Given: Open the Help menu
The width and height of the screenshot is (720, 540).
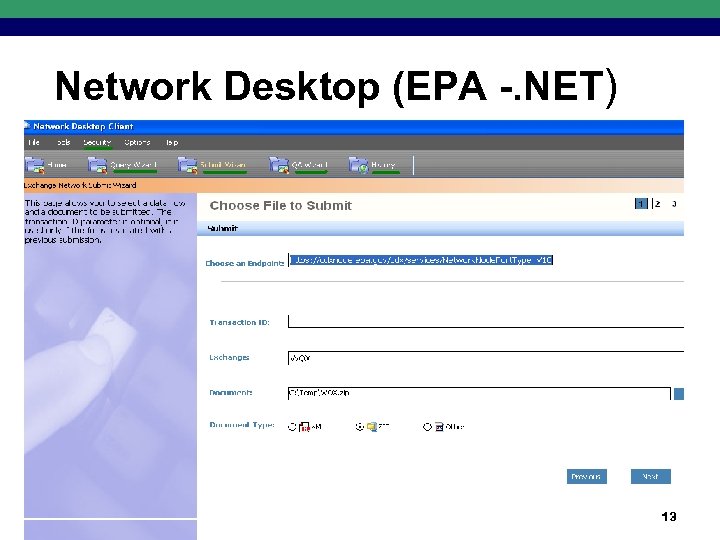Looking at the screenshot, I should pos(172,142).
